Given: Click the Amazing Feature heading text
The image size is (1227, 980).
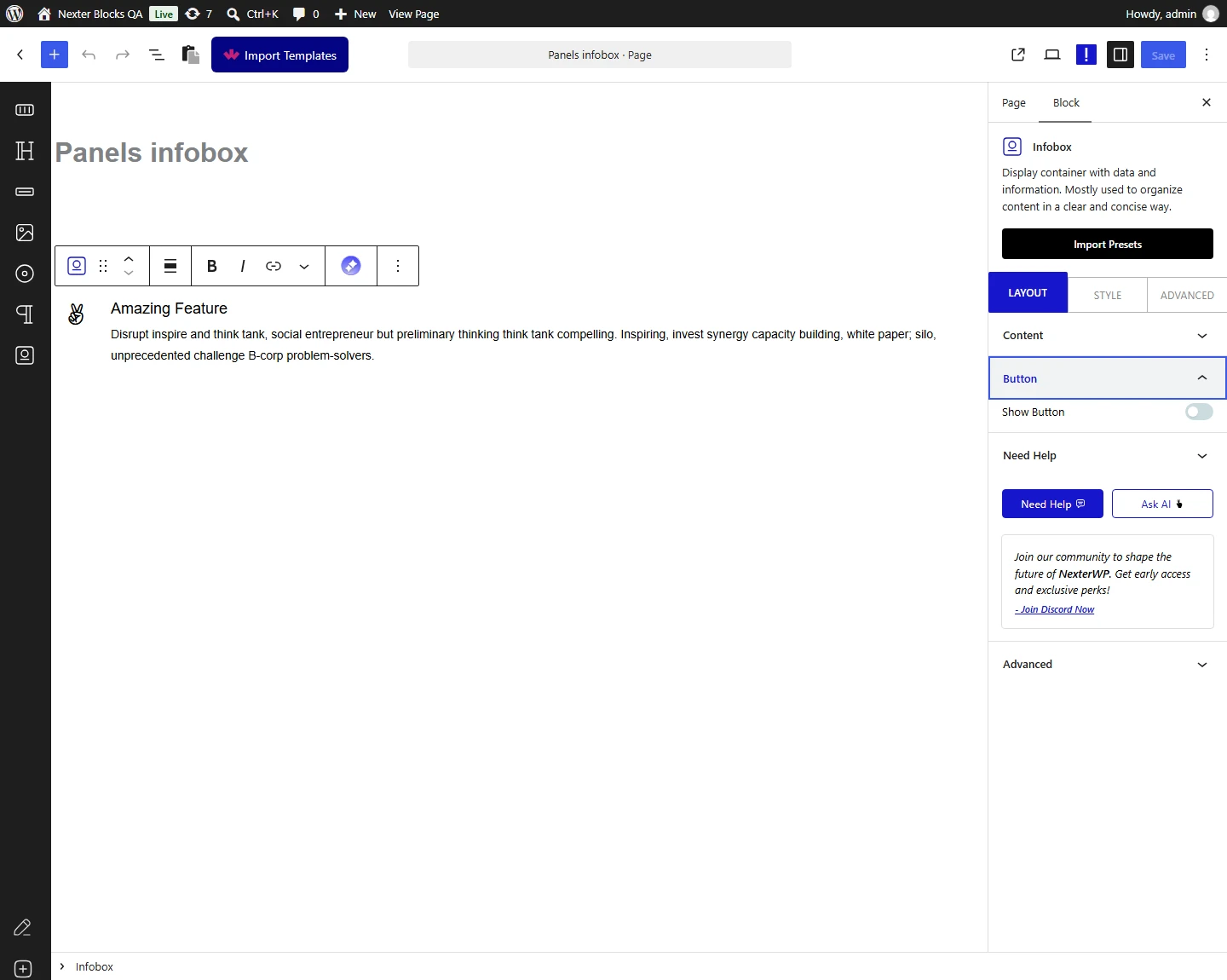Looking at the screenshot, I should 169,308.
